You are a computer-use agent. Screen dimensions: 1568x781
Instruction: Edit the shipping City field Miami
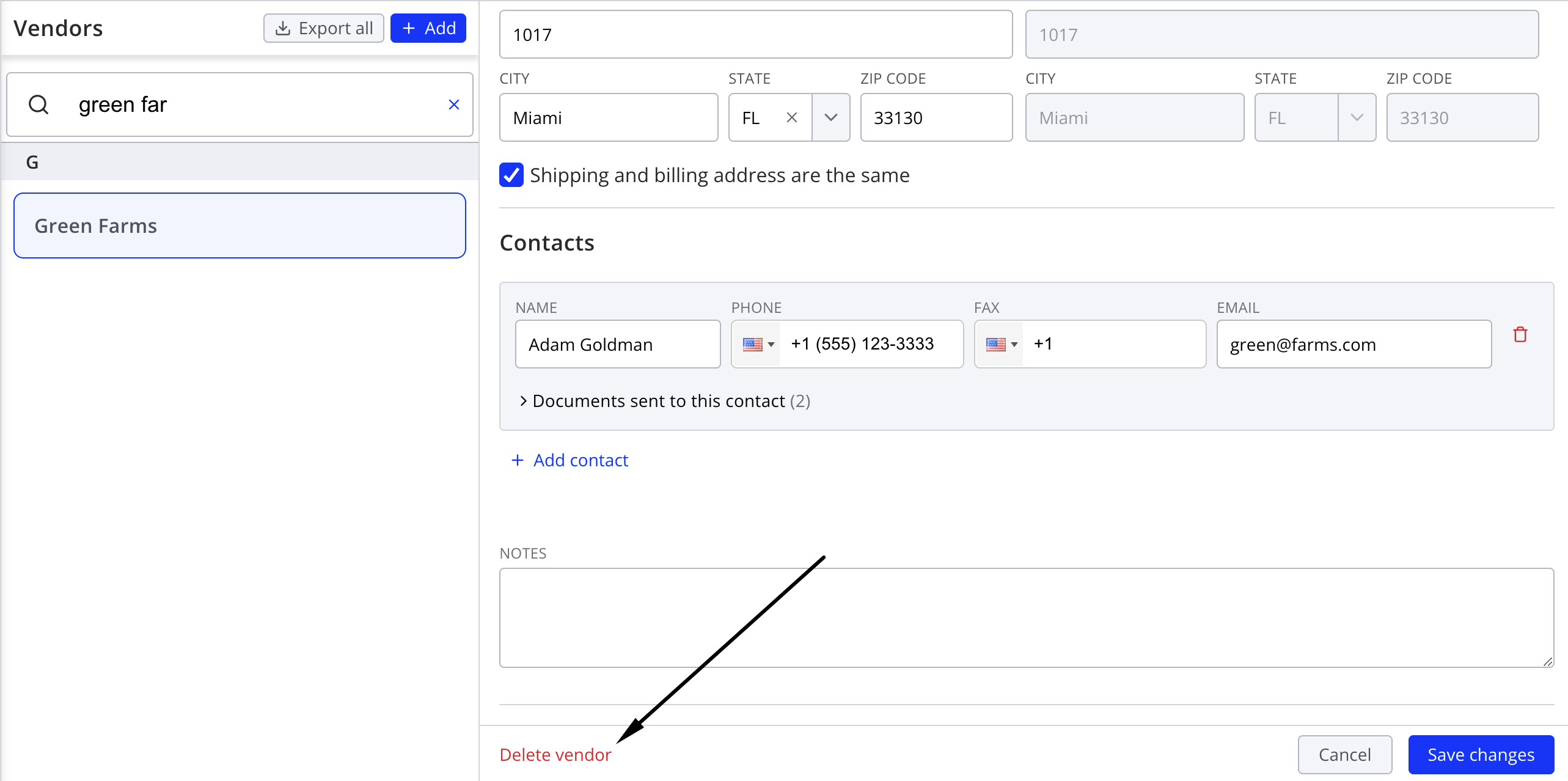(609, 117)
